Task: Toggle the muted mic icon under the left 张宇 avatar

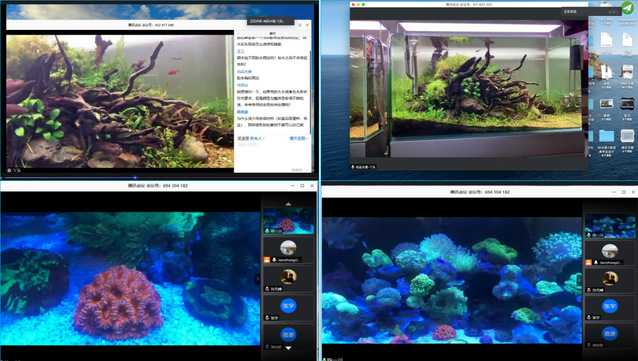Action: [267, 318]
